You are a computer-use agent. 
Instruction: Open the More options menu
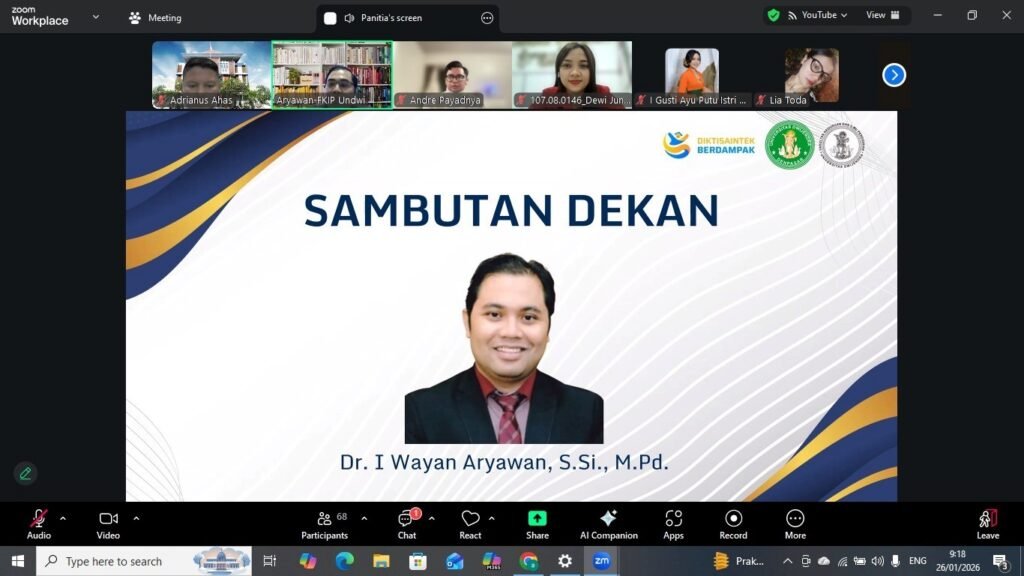coord(795,523)
